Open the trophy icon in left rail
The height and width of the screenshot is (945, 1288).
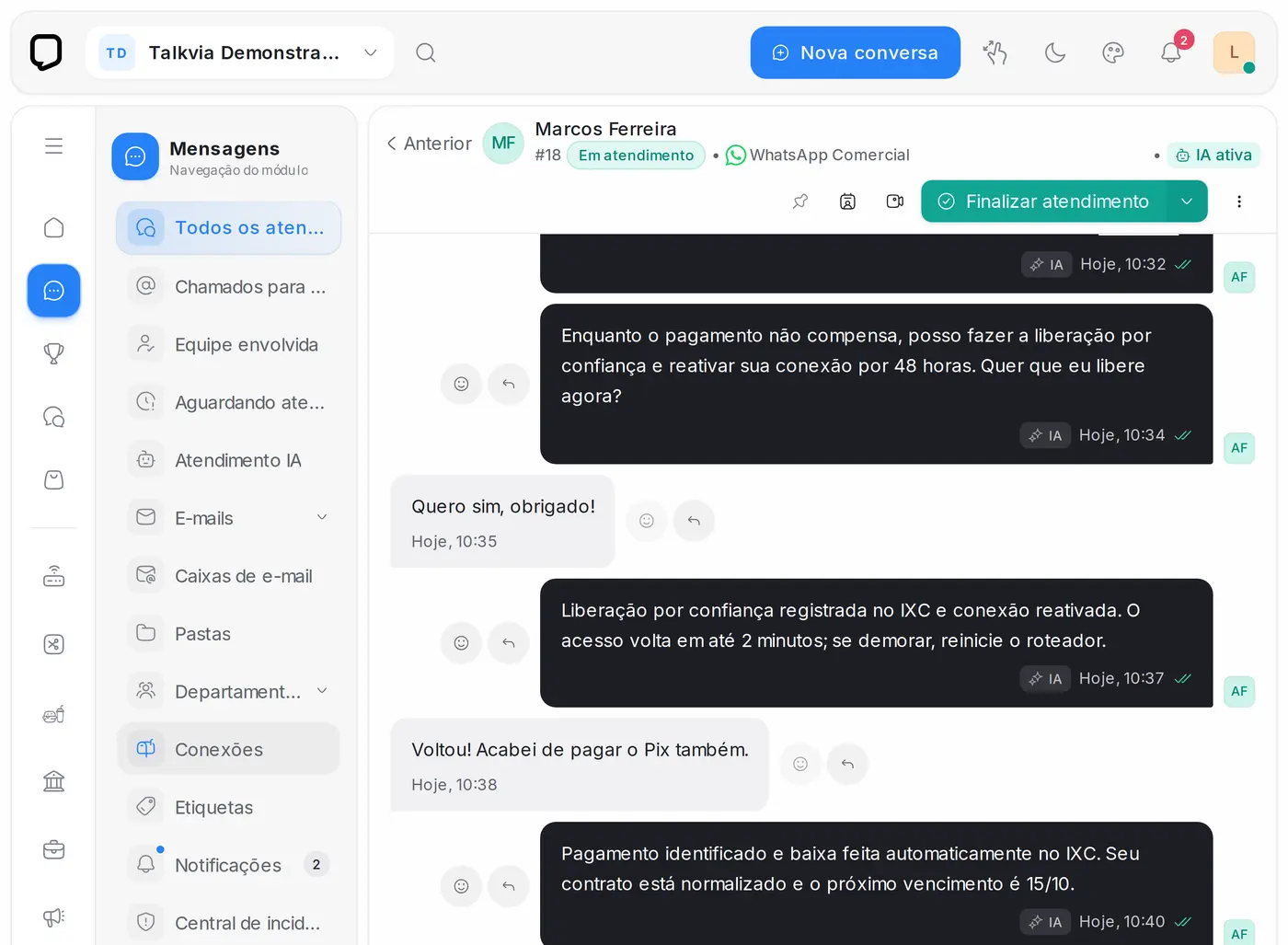pyautogui.click(x=54, y=353)
